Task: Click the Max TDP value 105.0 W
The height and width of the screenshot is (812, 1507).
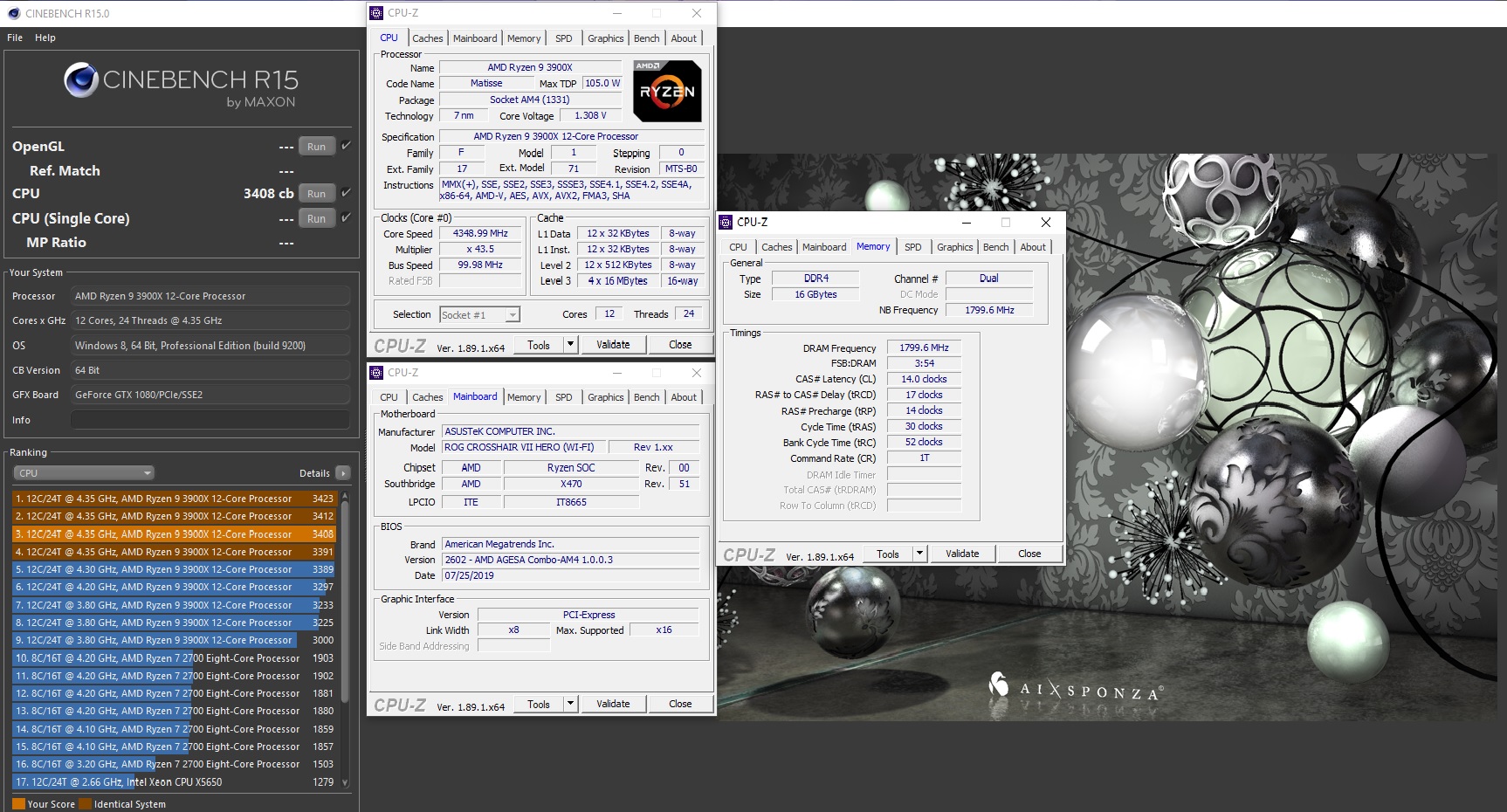Action: point(602,84)
